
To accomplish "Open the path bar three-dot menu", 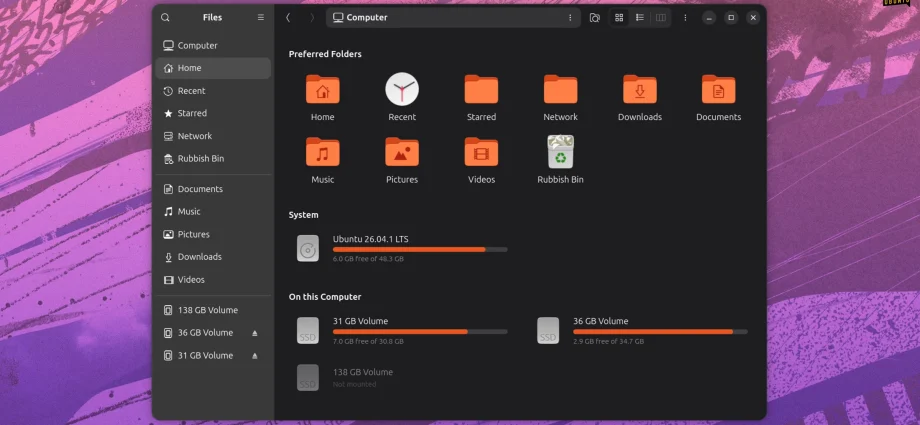I will pos(570,18).
